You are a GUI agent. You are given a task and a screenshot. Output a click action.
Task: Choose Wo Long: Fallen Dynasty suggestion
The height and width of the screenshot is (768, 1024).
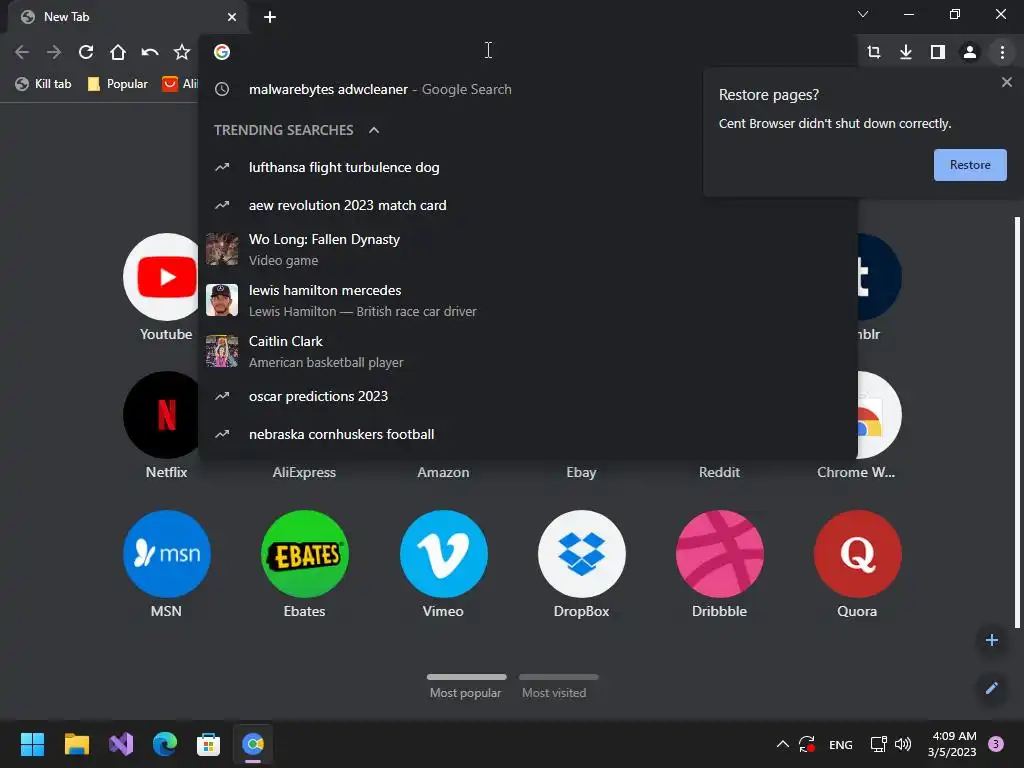[x=528, y=249]
